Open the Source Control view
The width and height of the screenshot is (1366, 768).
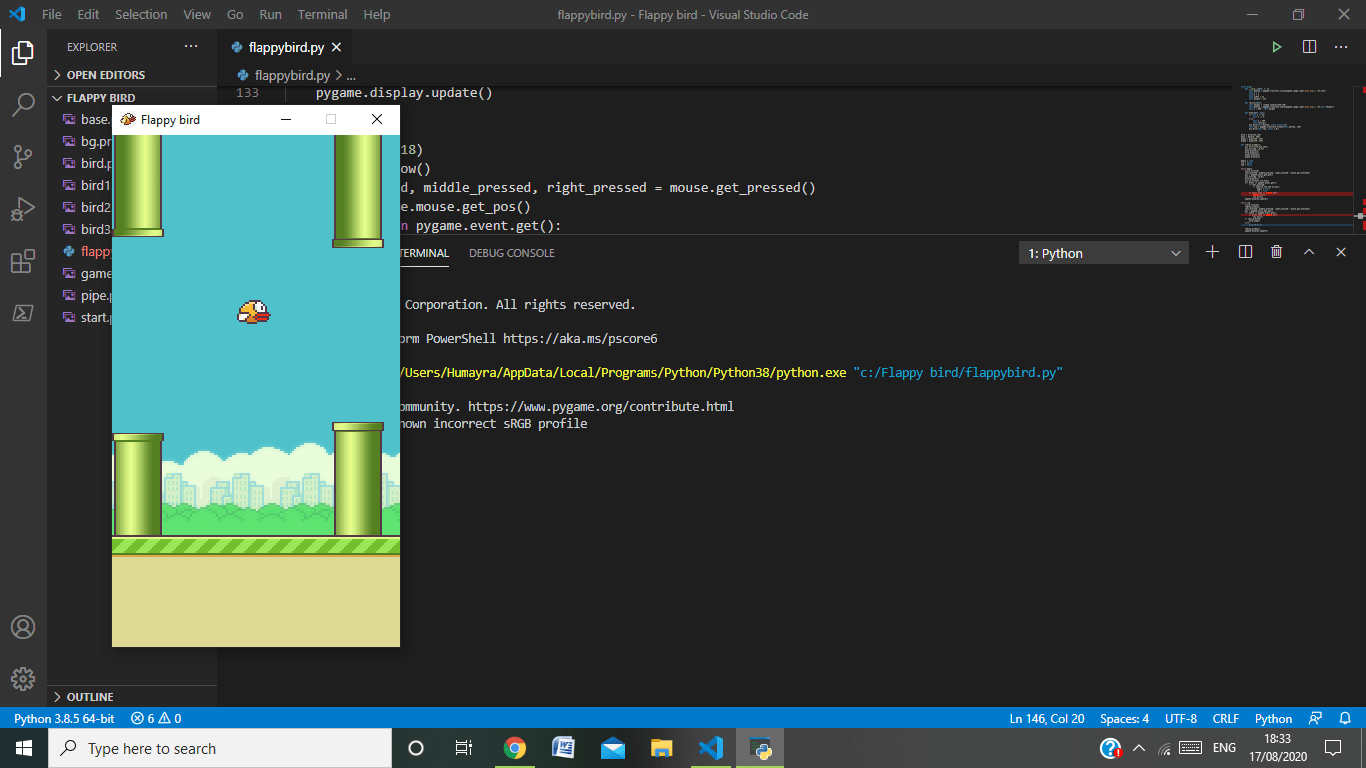22,155
